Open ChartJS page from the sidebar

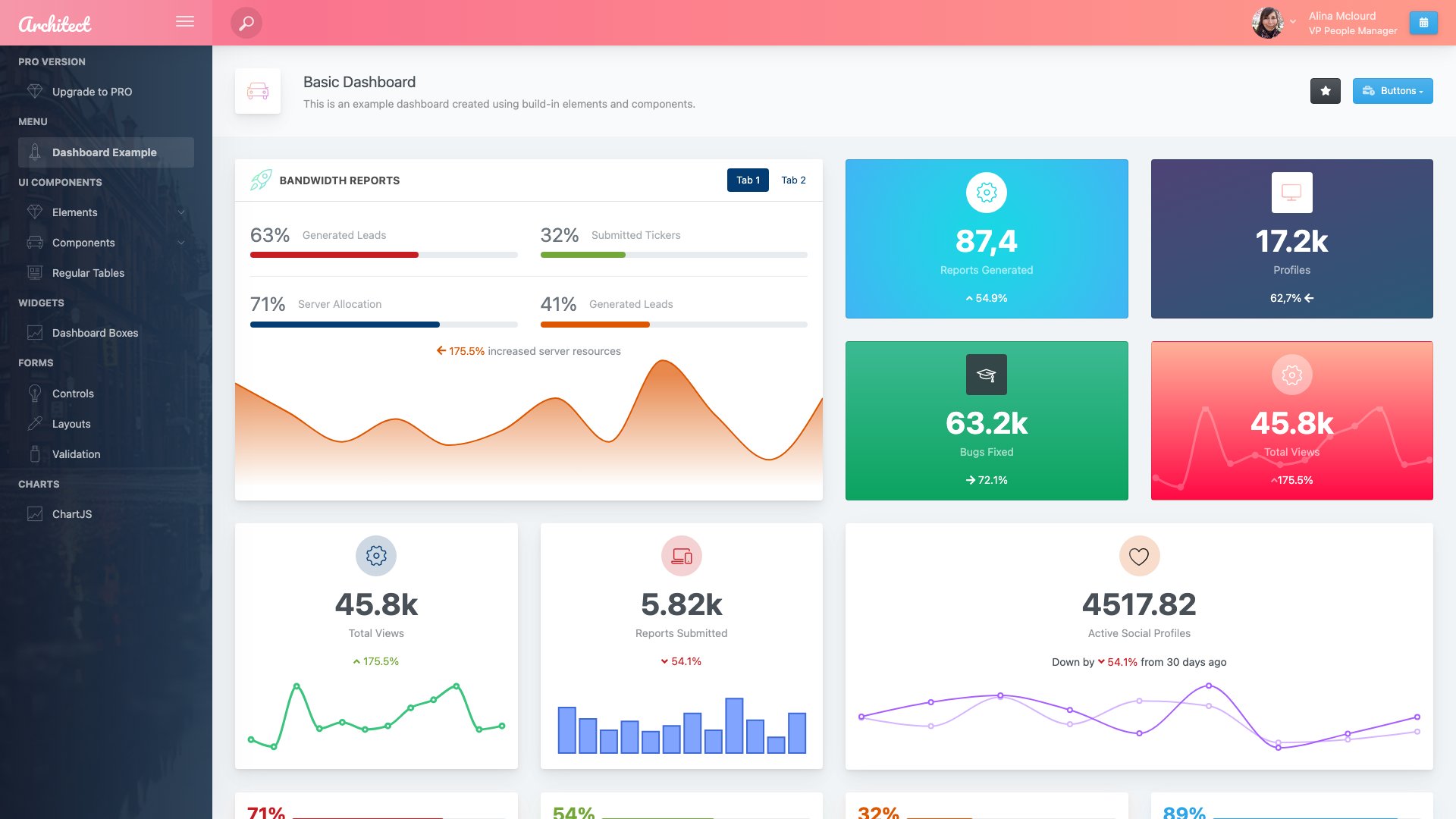(x=74, y=514)
